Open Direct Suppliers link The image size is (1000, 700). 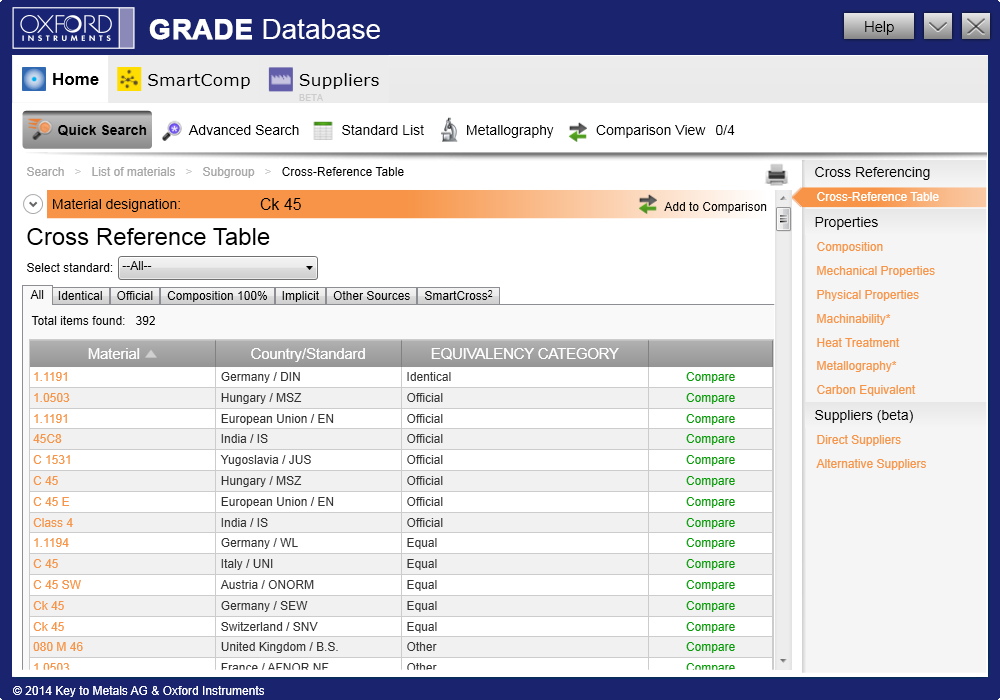858,440
